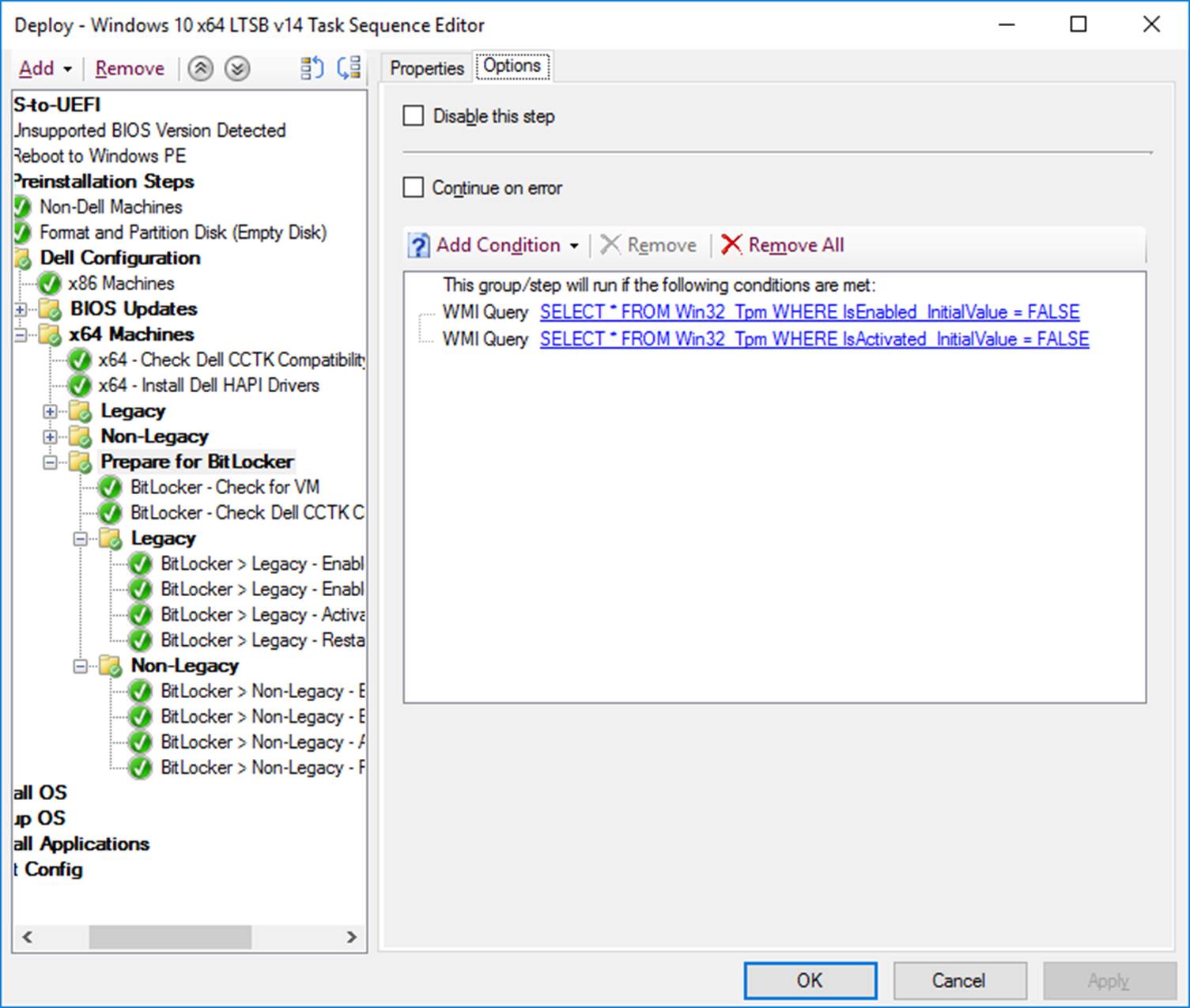Click the check icon for Format and Partition Disk
The height and width of the screenshot is (1008, 1190).
(21, 233)
